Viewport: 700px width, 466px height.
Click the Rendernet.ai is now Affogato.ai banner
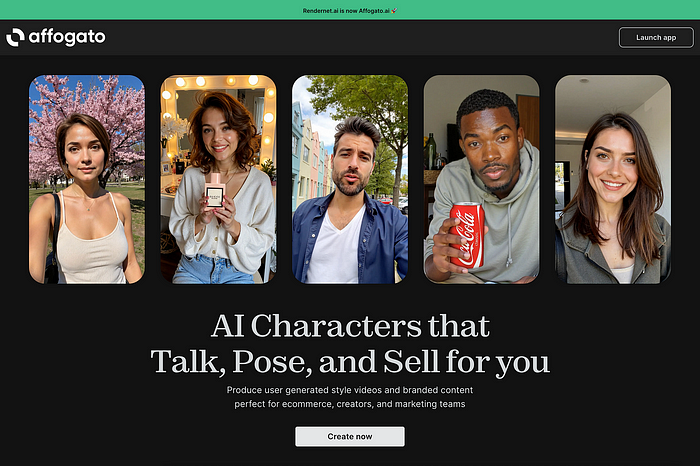click(346, 11)
